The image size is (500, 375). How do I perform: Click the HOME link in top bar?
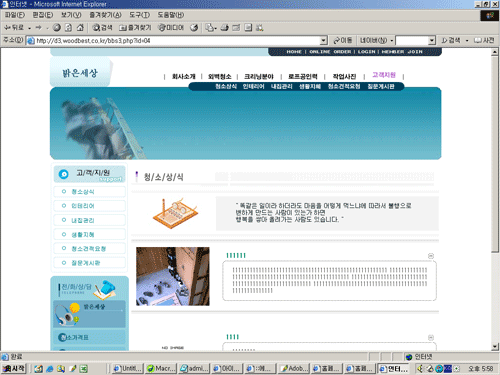294,52
